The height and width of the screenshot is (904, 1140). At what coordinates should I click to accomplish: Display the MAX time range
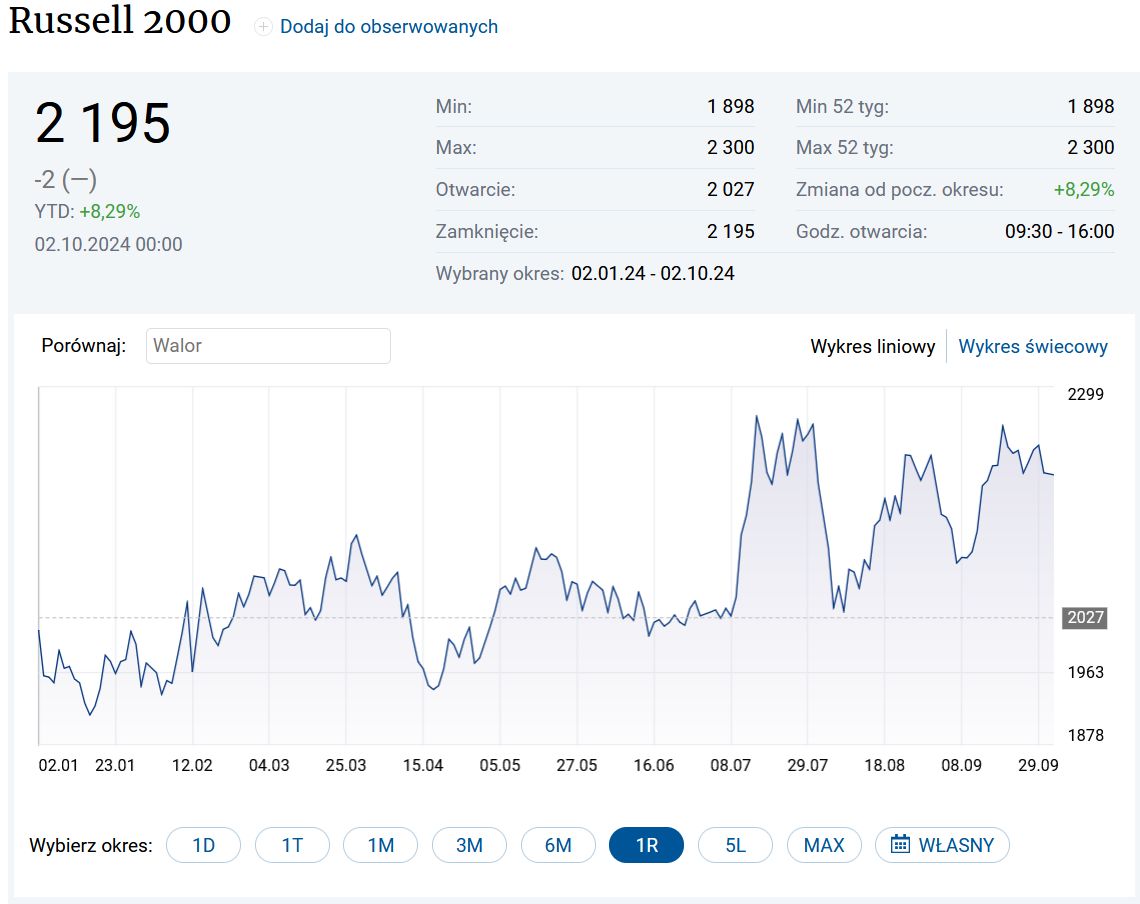point(824,845)
